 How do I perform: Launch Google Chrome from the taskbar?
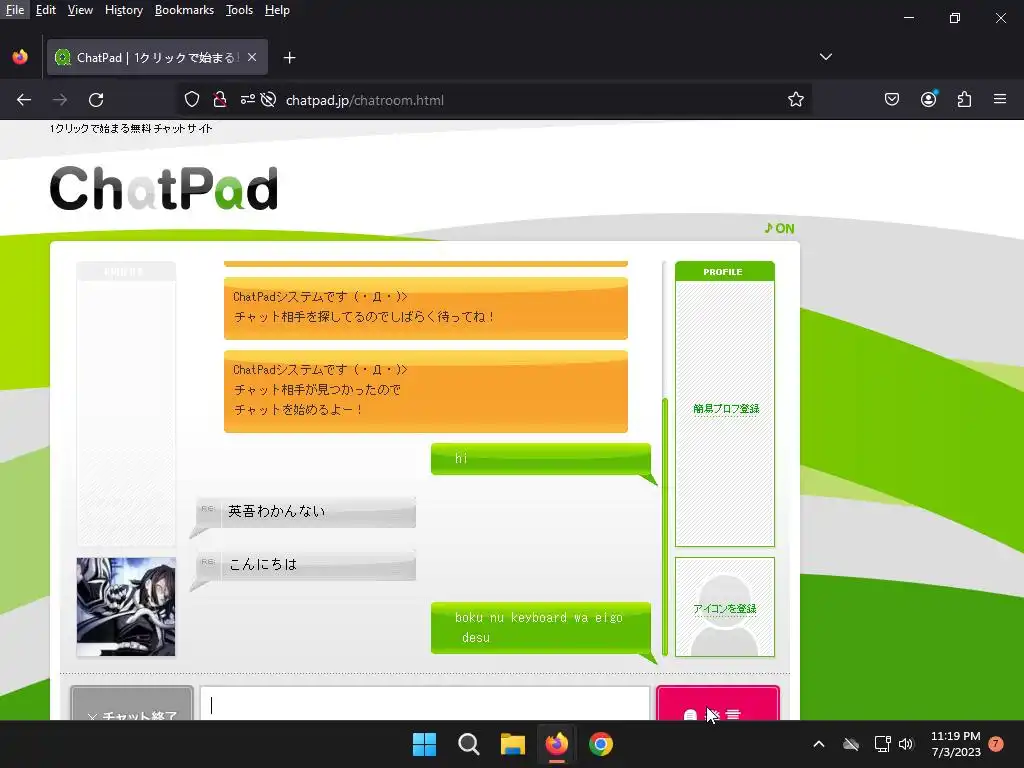[601, 744]
